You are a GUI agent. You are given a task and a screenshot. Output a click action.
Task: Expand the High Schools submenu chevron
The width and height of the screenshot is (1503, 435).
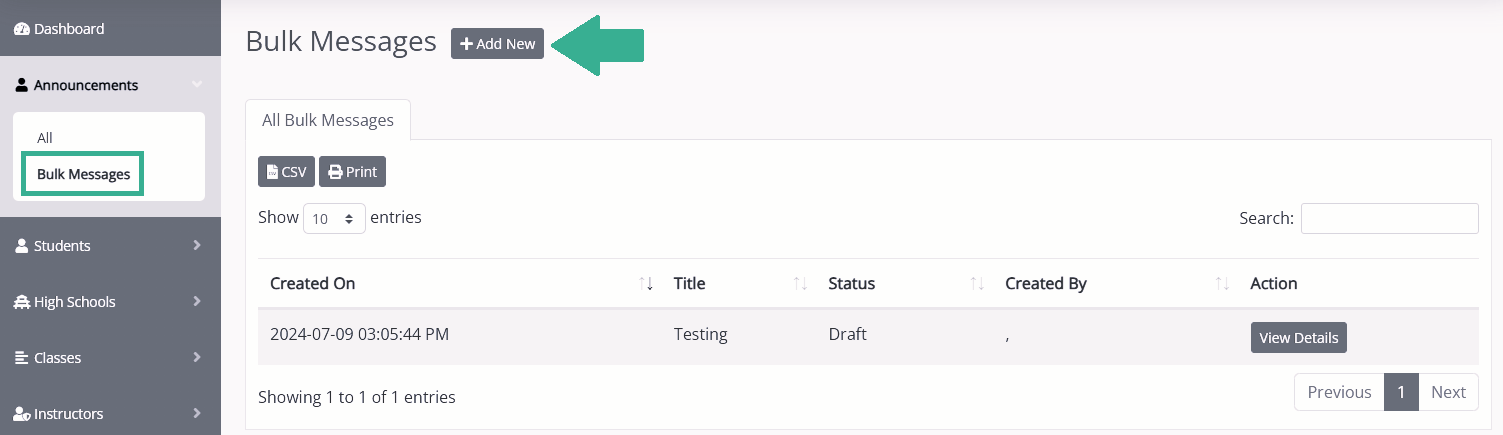tap(197, 301)
